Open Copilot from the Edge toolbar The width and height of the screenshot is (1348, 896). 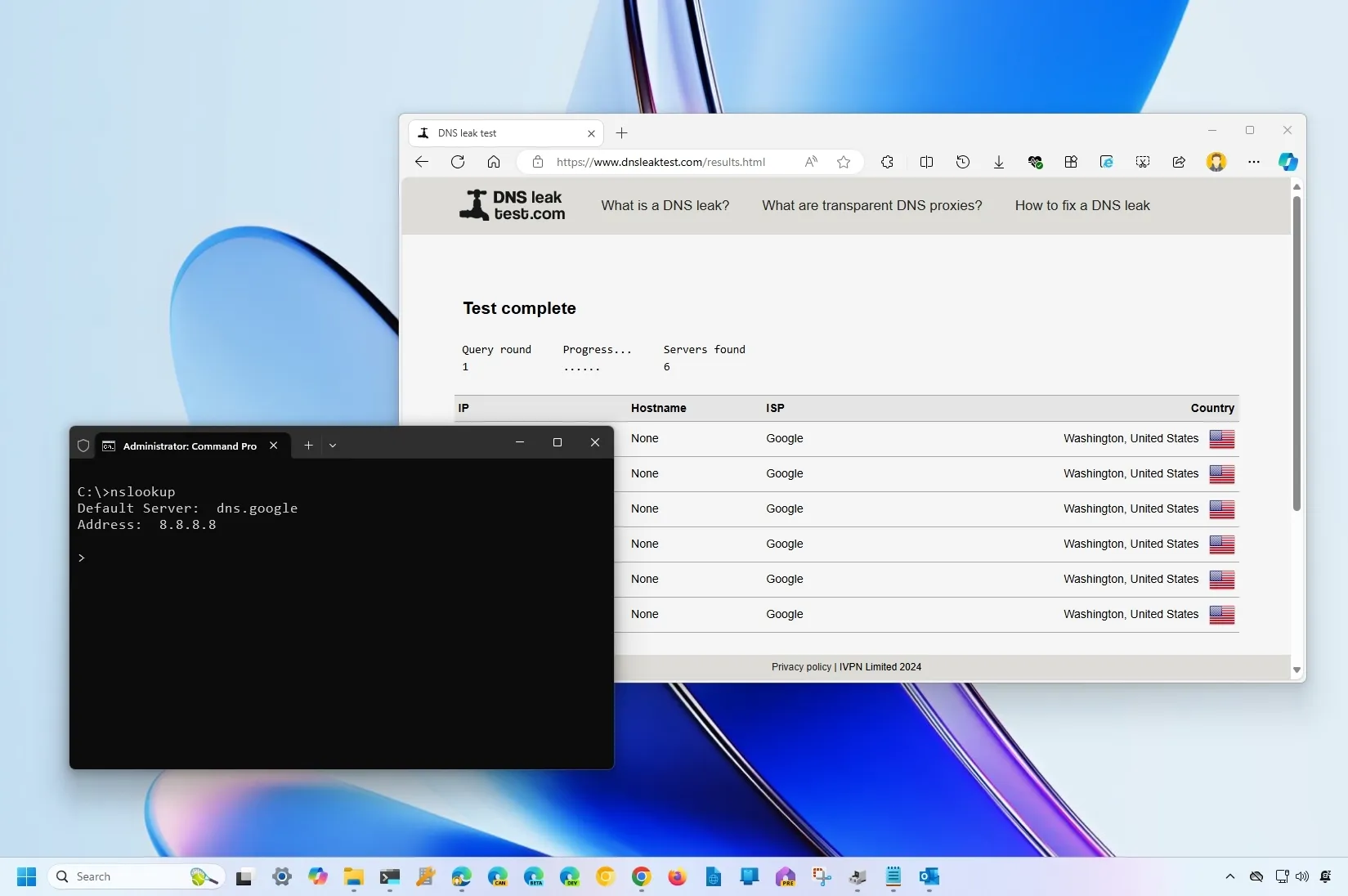1288,162
